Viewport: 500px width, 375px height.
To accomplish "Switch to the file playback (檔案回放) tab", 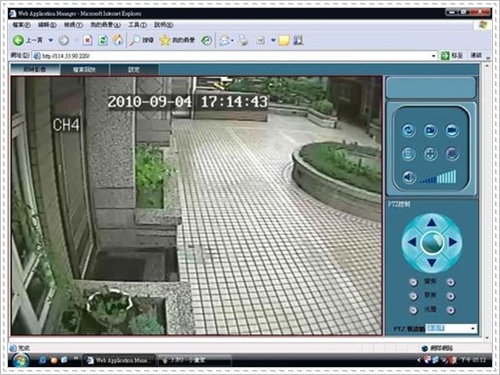I will point(84,70).
